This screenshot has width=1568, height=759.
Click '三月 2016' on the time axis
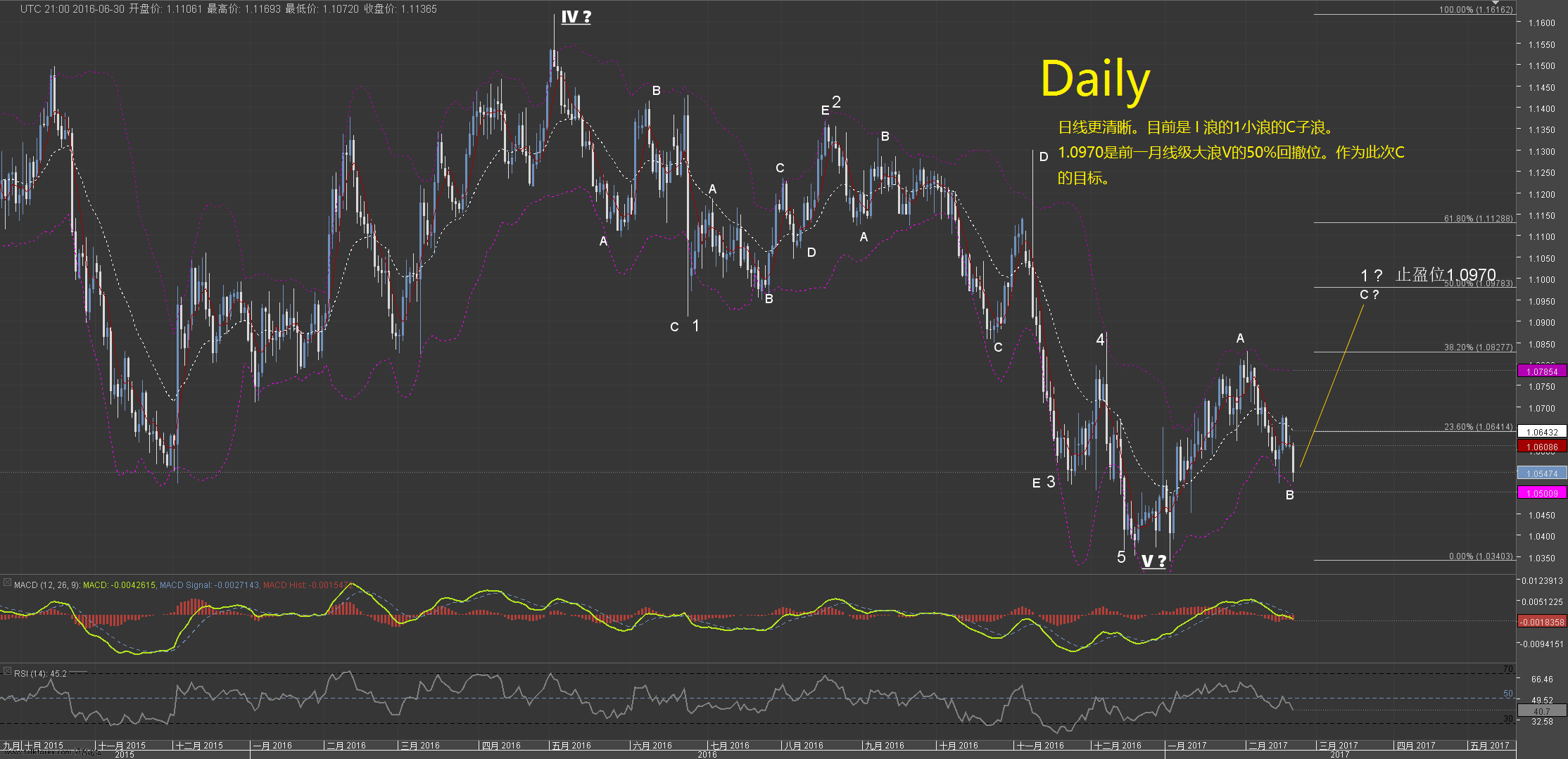[x=420, y=746]
